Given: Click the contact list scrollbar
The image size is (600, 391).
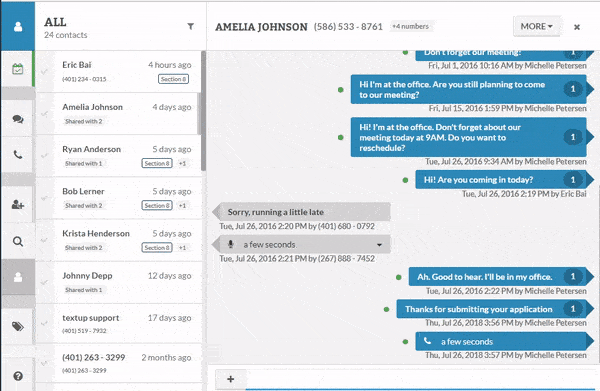Looking at the screenshot, I should pyautogui.click(x=203, y=111).
